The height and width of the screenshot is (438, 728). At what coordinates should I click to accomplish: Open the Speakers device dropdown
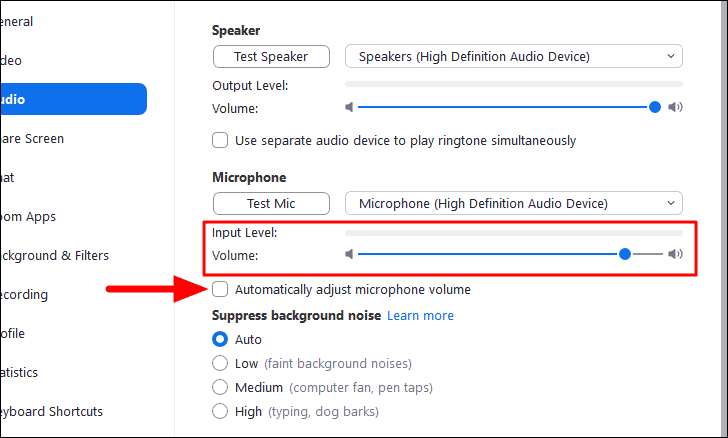click(514, 56)
